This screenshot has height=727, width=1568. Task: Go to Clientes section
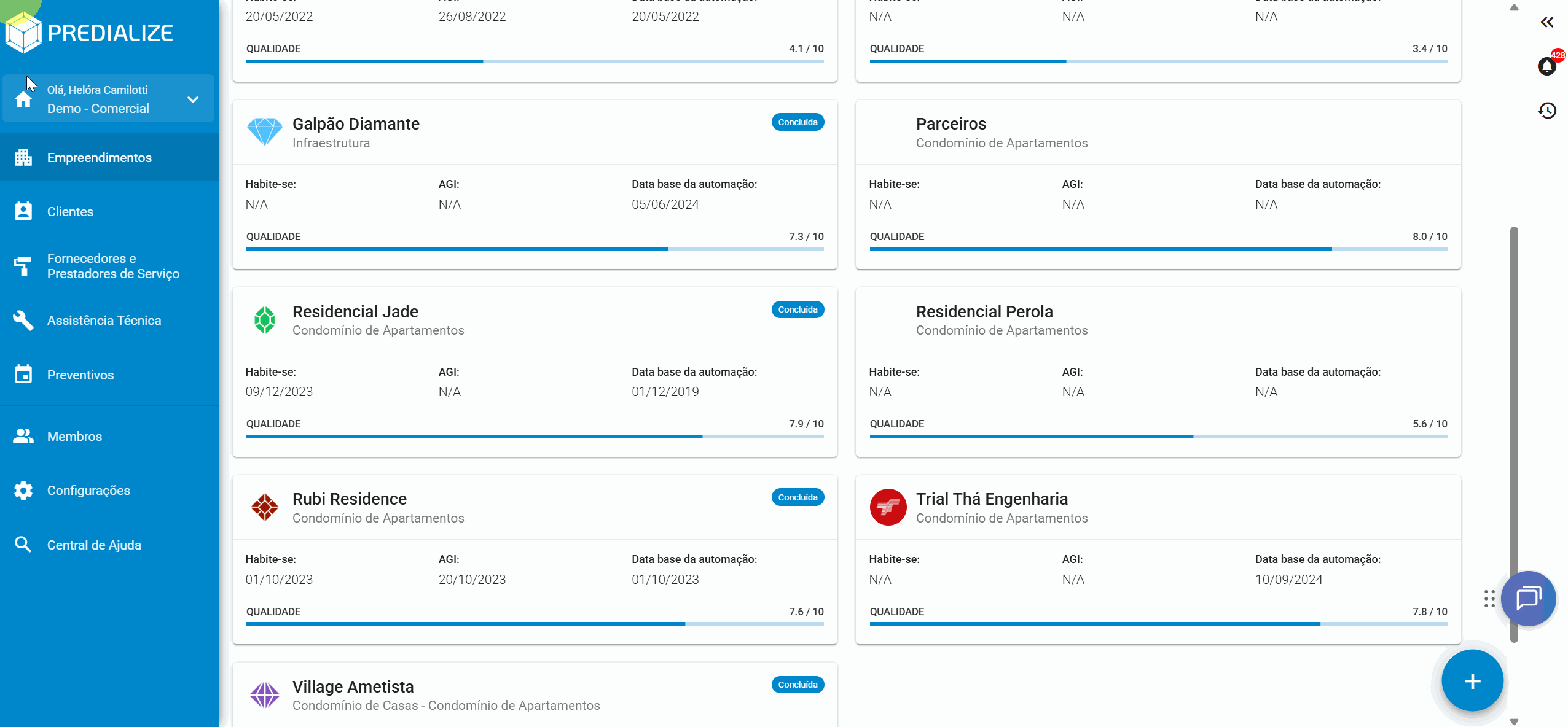pos(70,212)
